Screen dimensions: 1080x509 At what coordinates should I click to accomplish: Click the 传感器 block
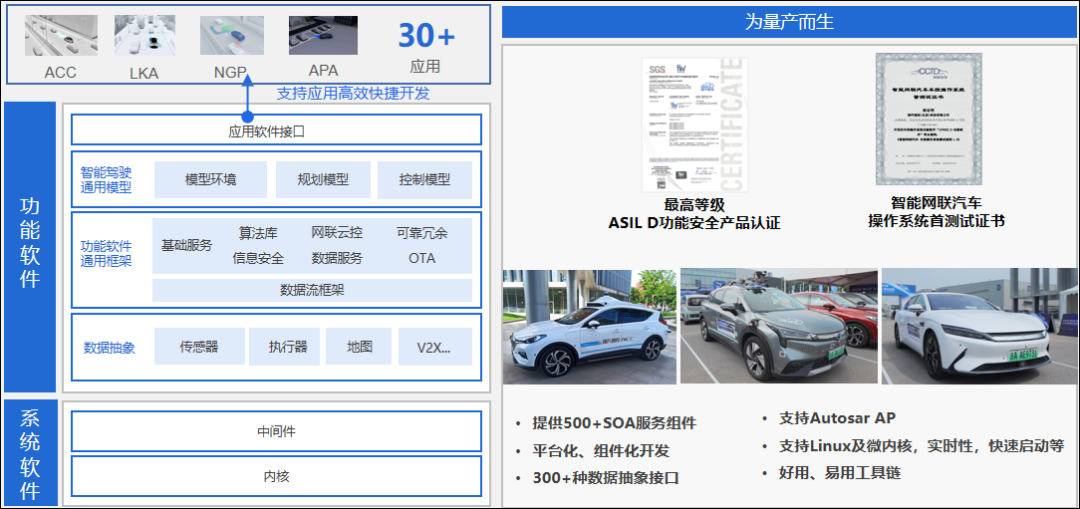pyautogui.click(x=199, y=347)
